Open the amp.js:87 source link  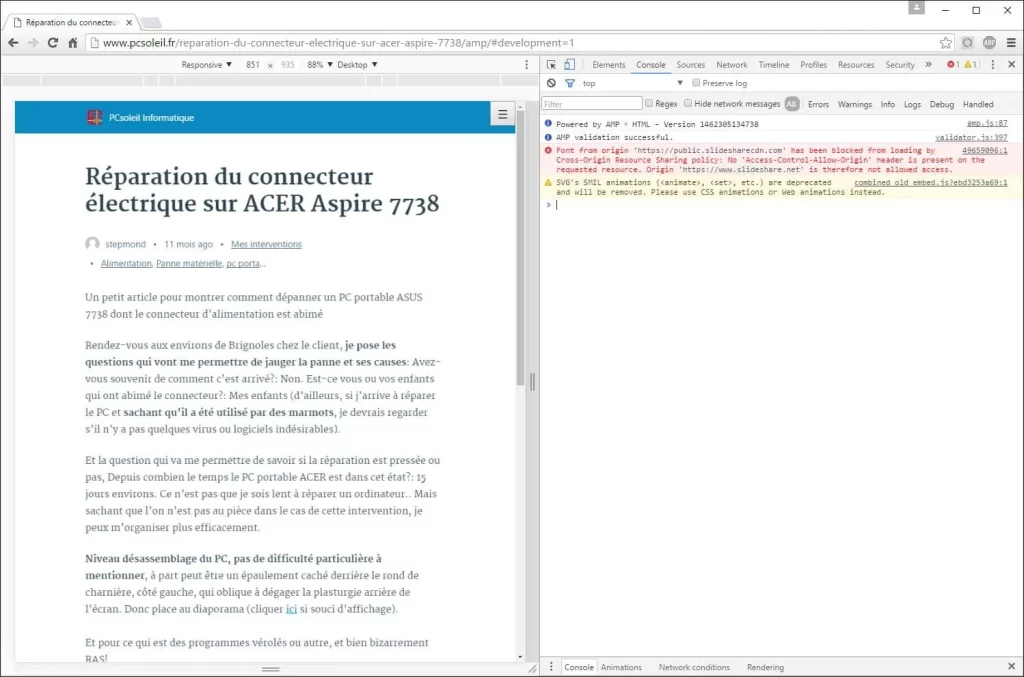(987, 123)
